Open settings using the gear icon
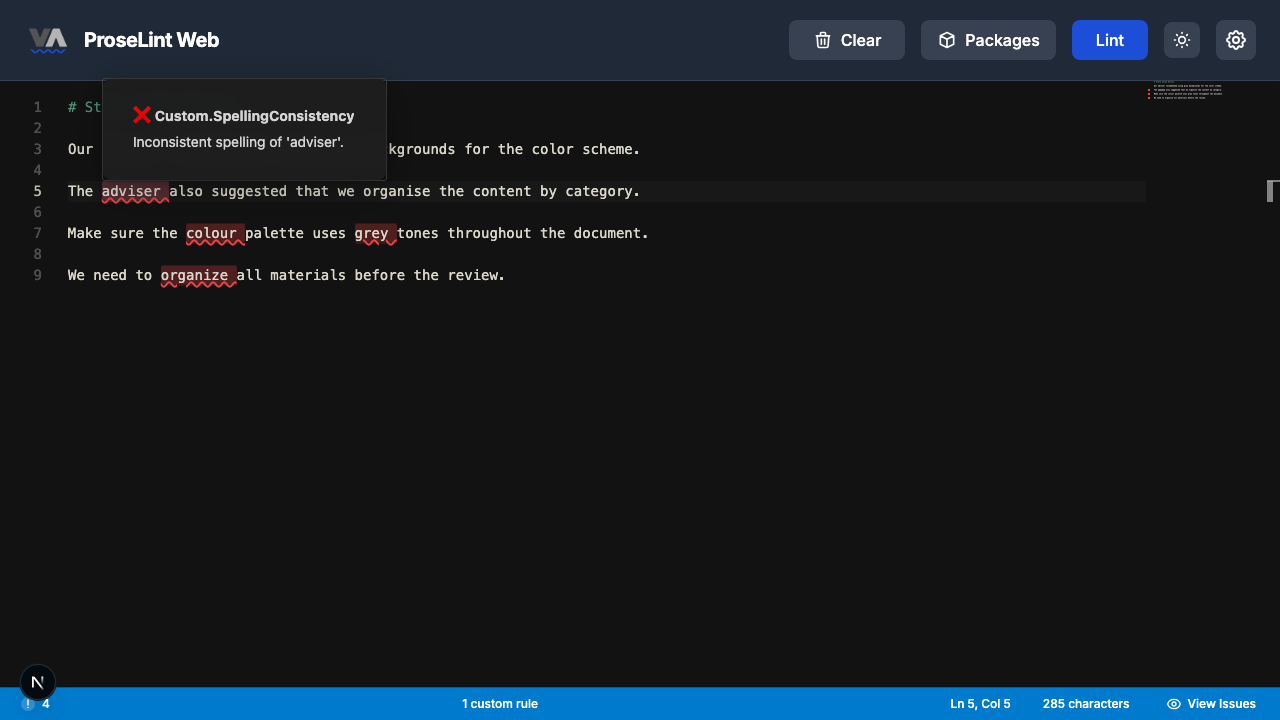1280x720 pixels. (x=1236, y=40)
